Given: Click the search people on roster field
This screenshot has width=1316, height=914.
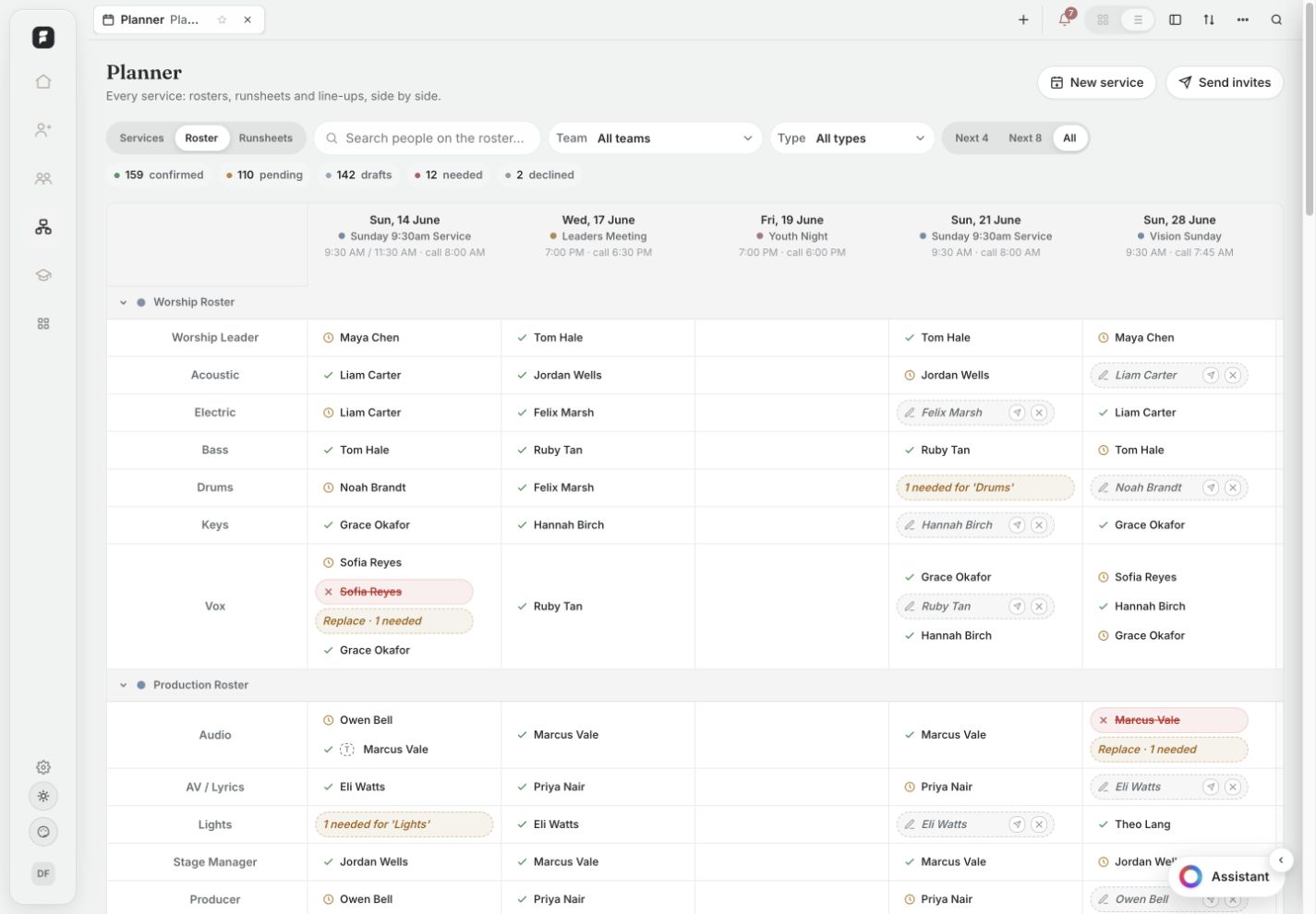Looking at the screenshot, I should coord(428,138).
